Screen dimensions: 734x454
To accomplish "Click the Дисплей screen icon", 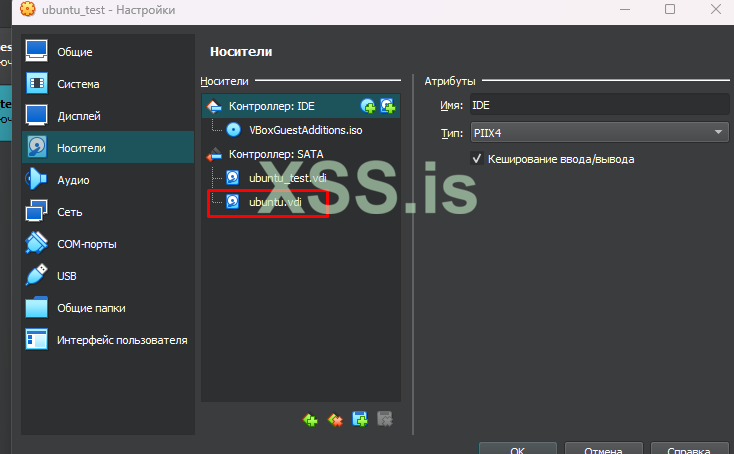I will (x=37, y=115).
